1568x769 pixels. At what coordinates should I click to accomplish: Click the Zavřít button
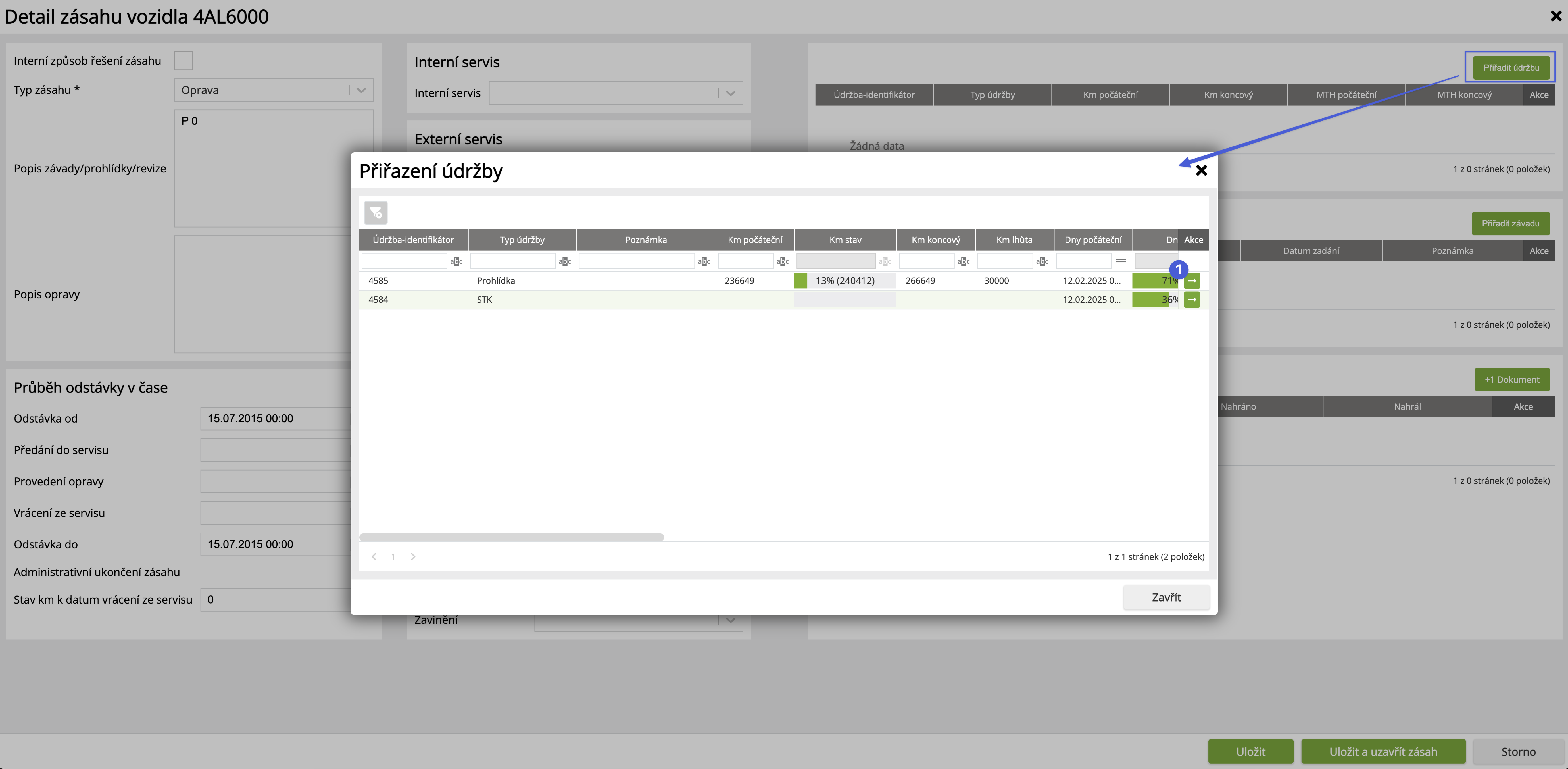(x=1166, y=597)
